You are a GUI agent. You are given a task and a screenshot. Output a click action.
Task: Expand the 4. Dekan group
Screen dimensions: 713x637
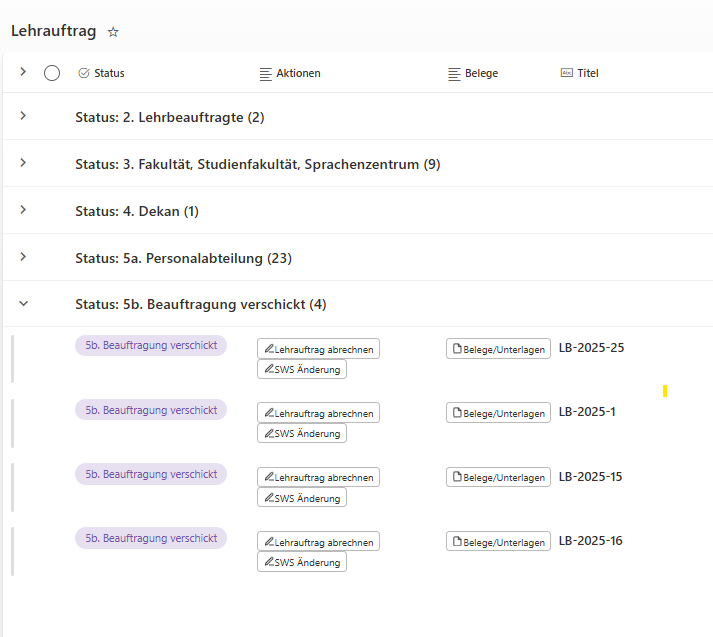point(23,210)
